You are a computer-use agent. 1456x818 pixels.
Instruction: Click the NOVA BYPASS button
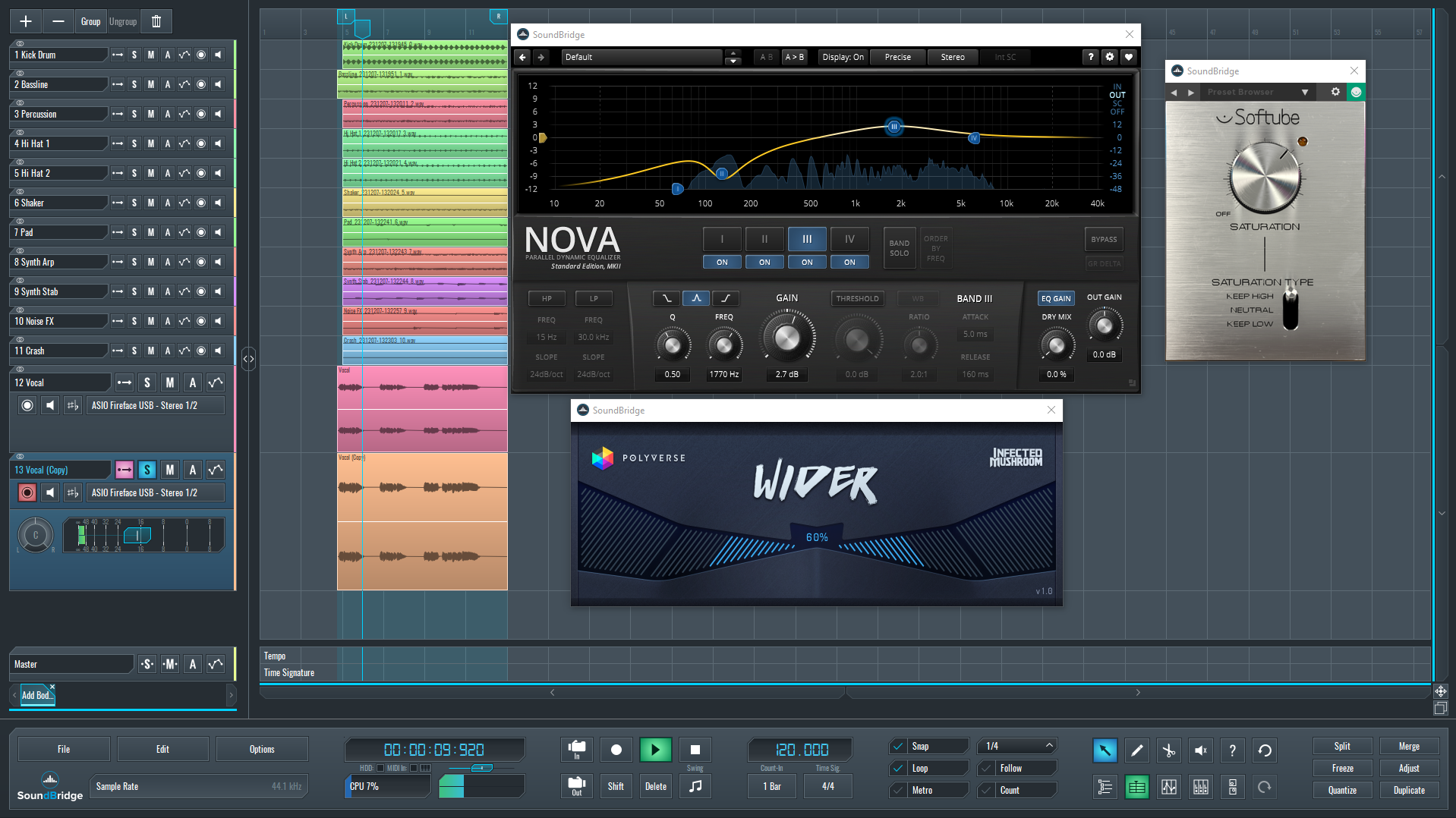[1104, 239]
